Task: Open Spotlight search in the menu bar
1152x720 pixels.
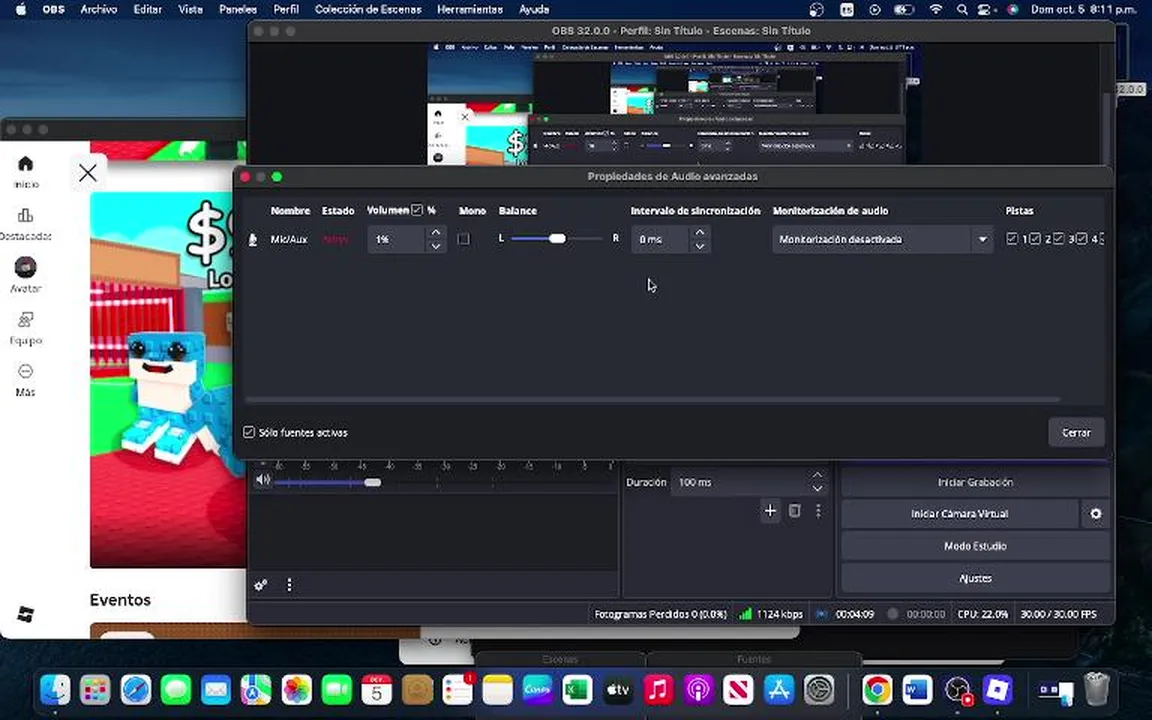Action: coord(962,10)
